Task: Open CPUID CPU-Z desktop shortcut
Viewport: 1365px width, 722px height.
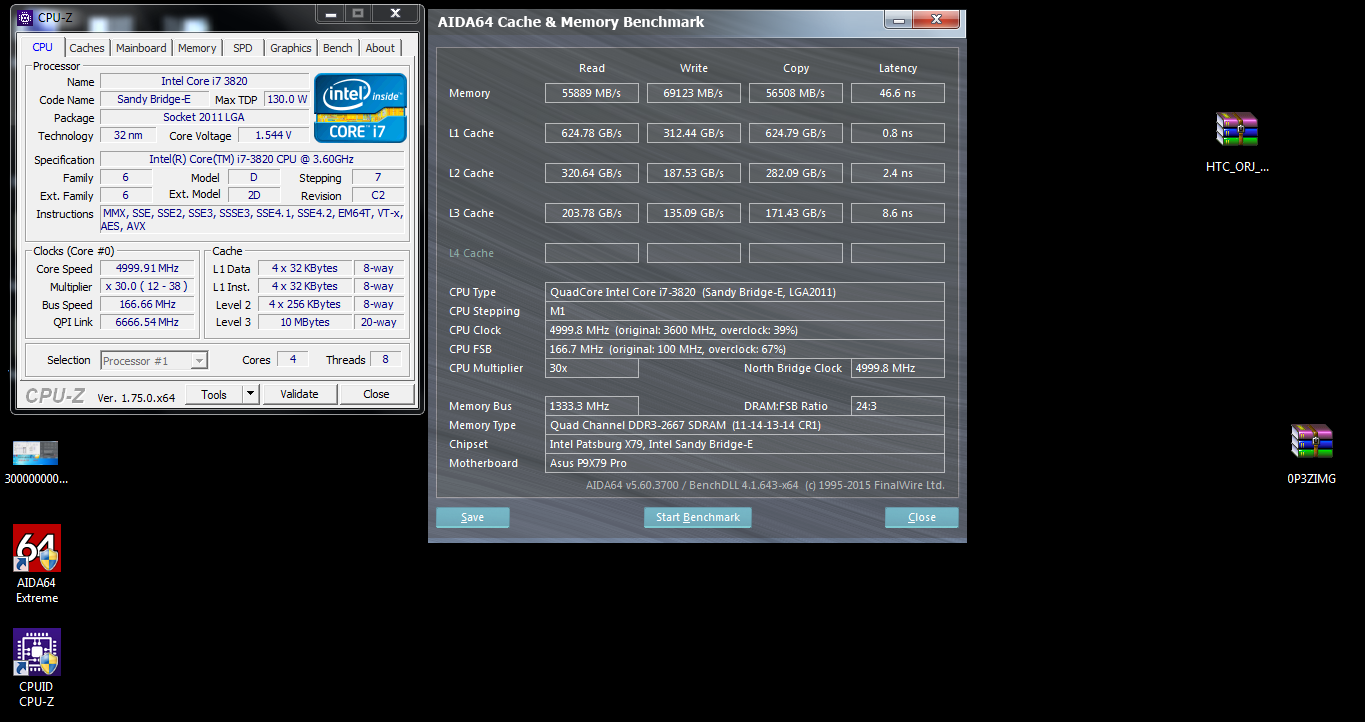Action: pos(37,668)
